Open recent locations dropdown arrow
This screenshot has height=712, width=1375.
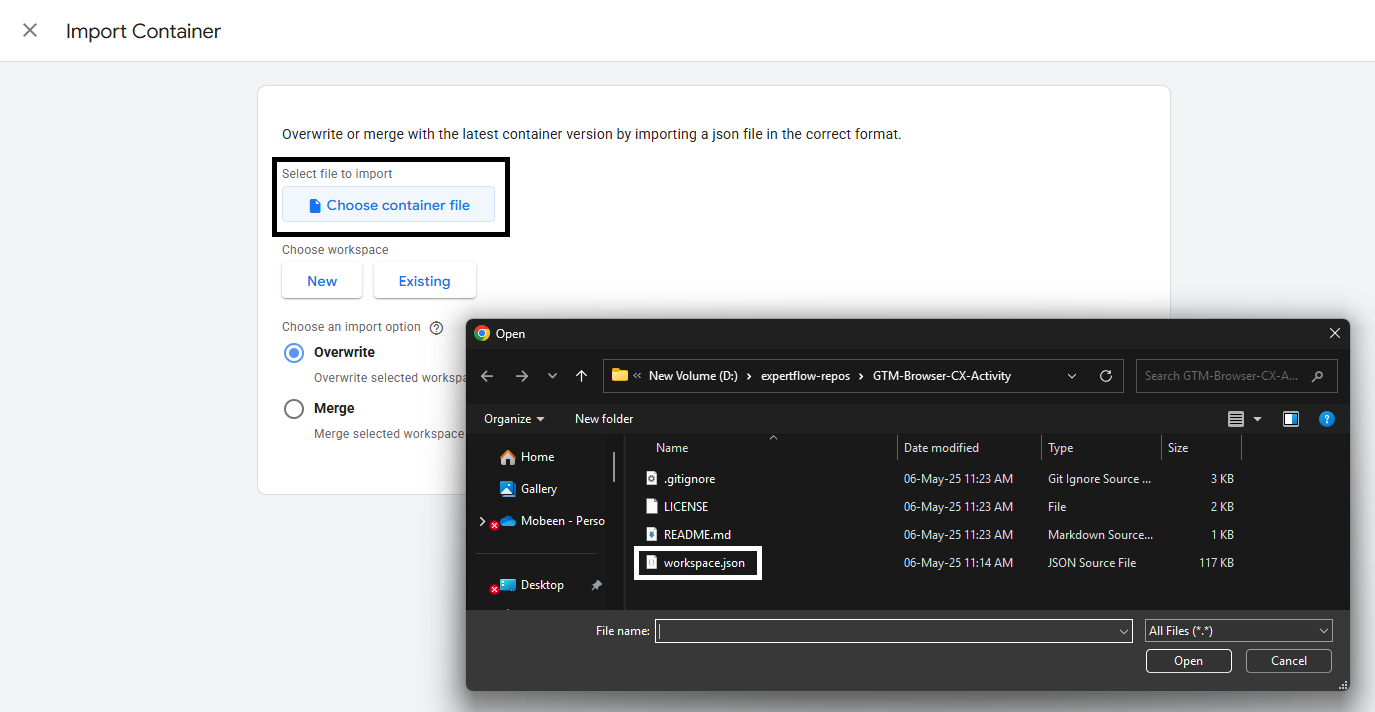tap(552, 376)
